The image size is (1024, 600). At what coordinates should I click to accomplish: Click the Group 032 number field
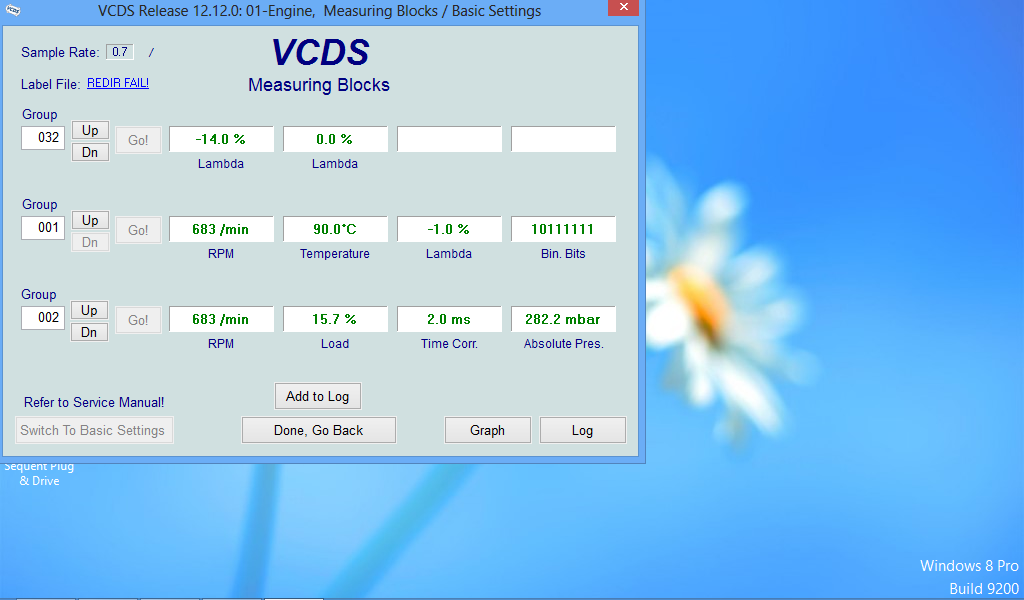pos(43,138)
